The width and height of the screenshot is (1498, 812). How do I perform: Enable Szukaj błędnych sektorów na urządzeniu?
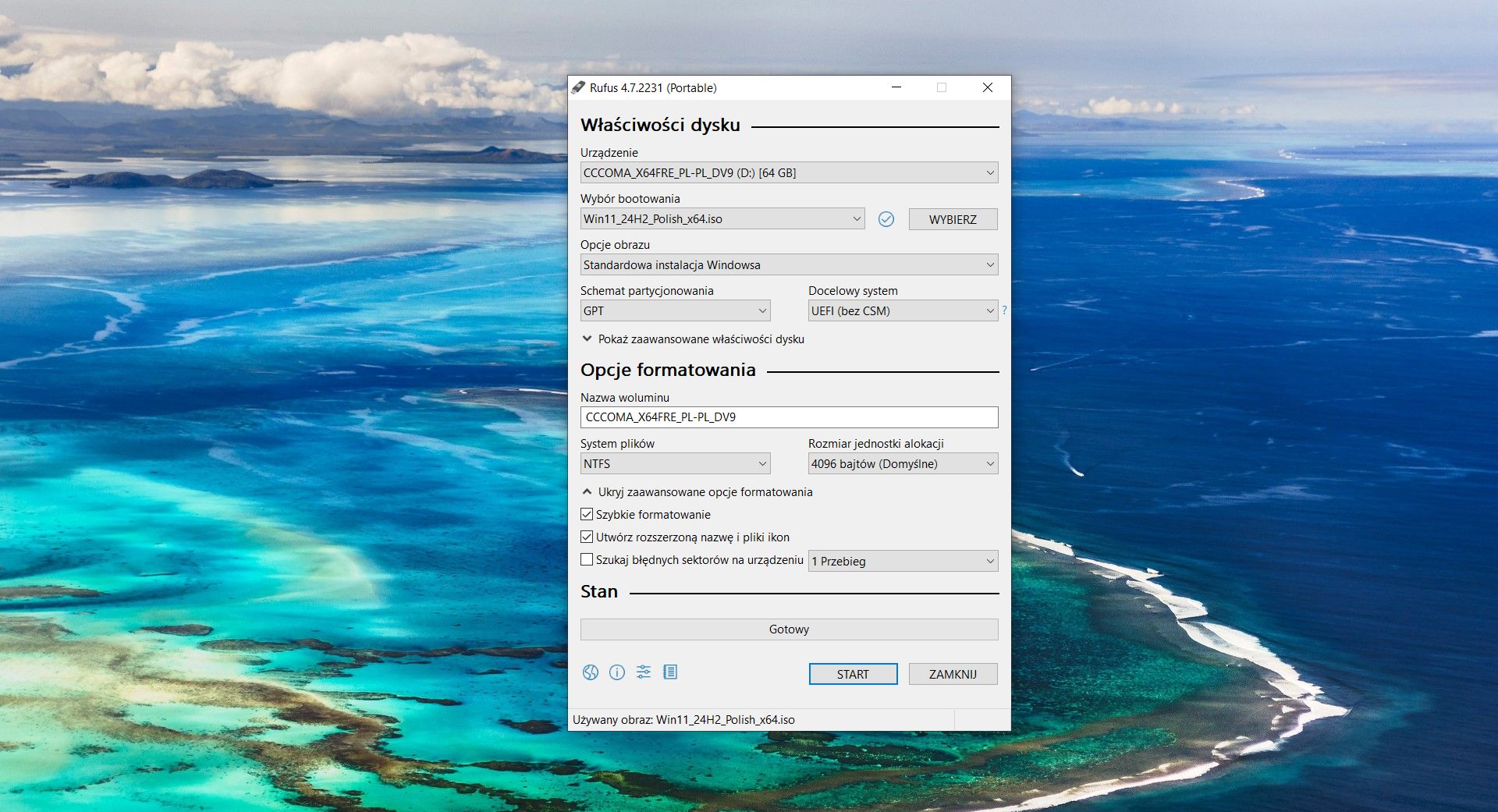pyautogui.click(x=587, y=560)
